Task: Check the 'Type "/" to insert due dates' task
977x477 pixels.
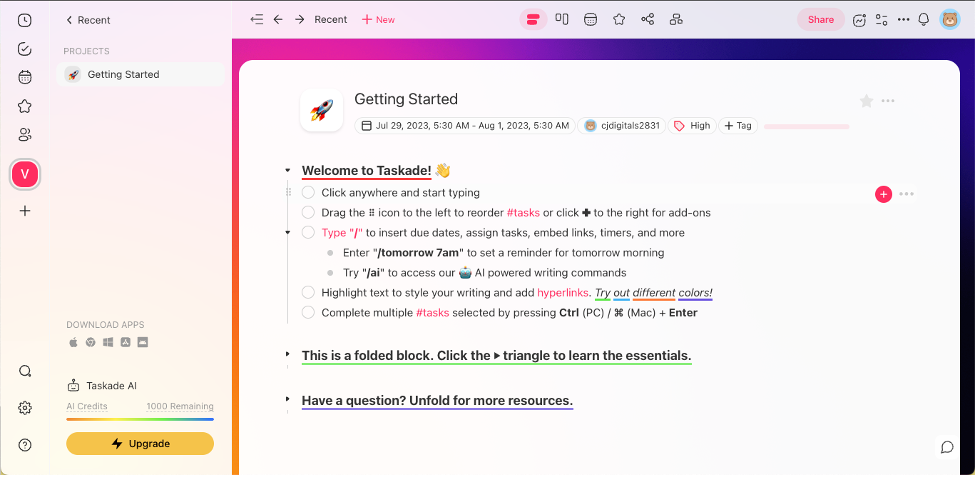Action: 308,232
